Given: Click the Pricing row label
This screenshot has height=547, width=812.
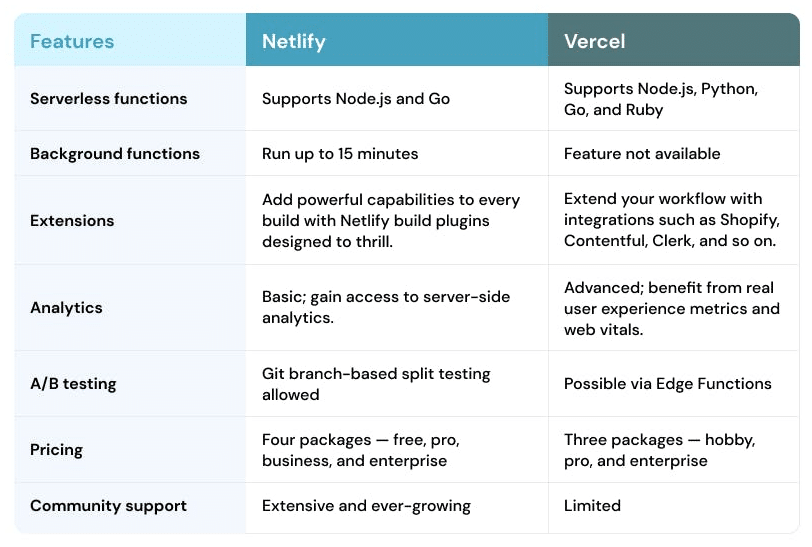Looking at the screenshot, I should pos(56,450).
